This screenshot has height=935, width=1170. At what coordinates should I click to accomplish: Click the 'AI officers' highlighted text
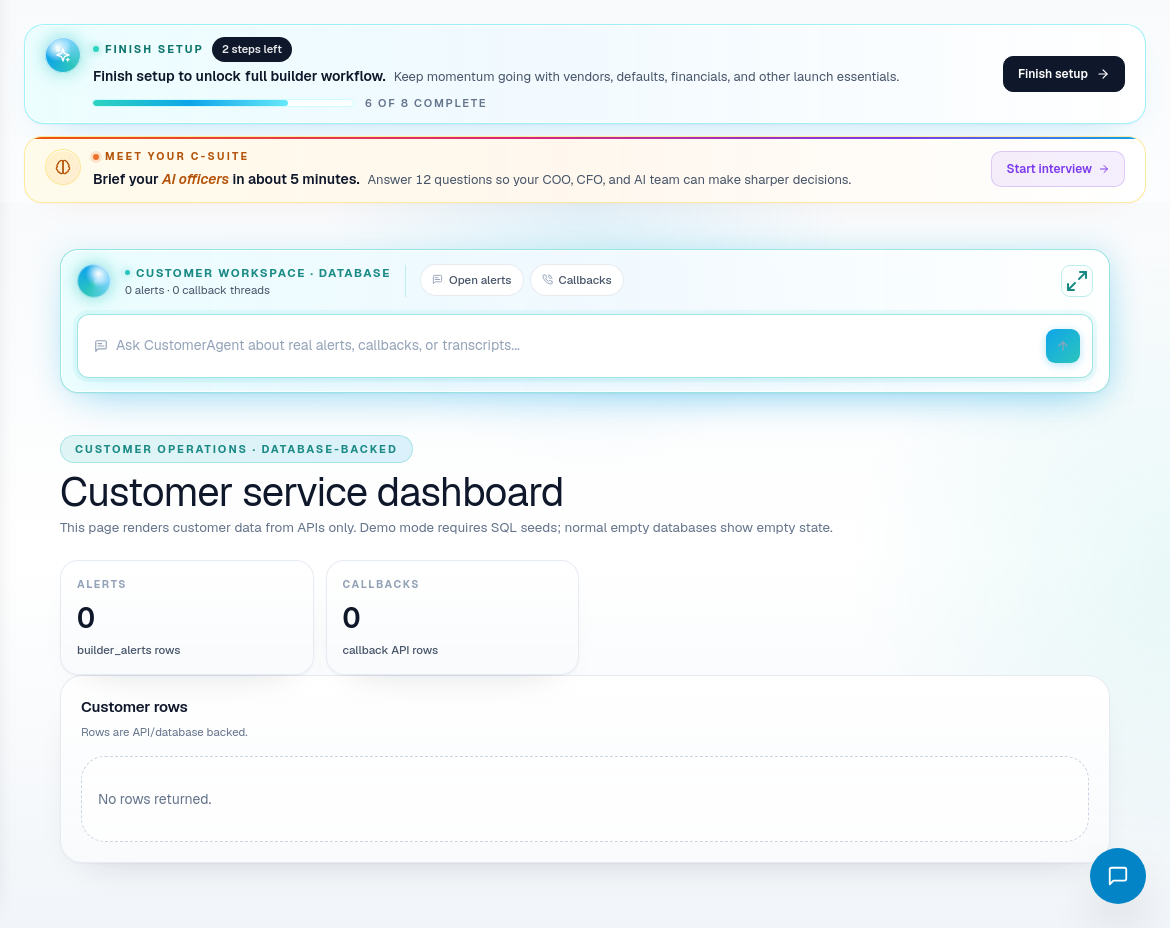pos(195,179)
